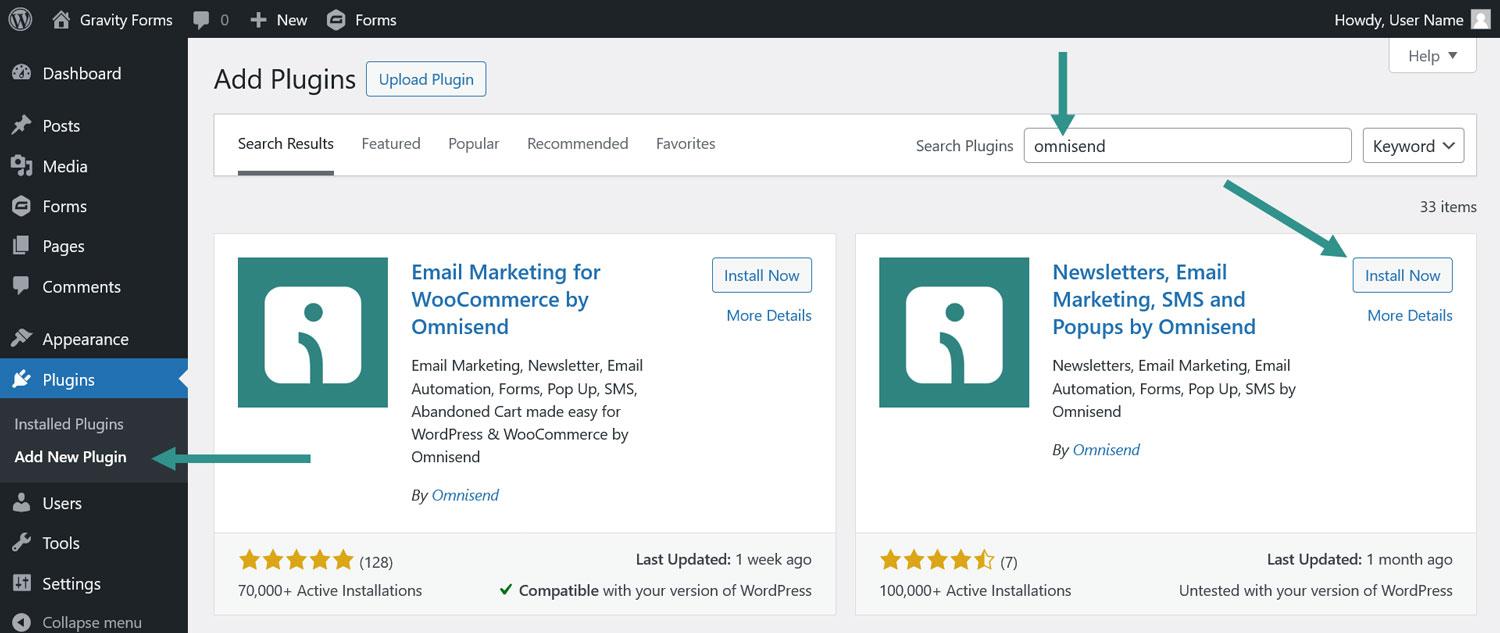Open the Keyword search type dropdown

pyautogui.click(x=1414, y=146)
